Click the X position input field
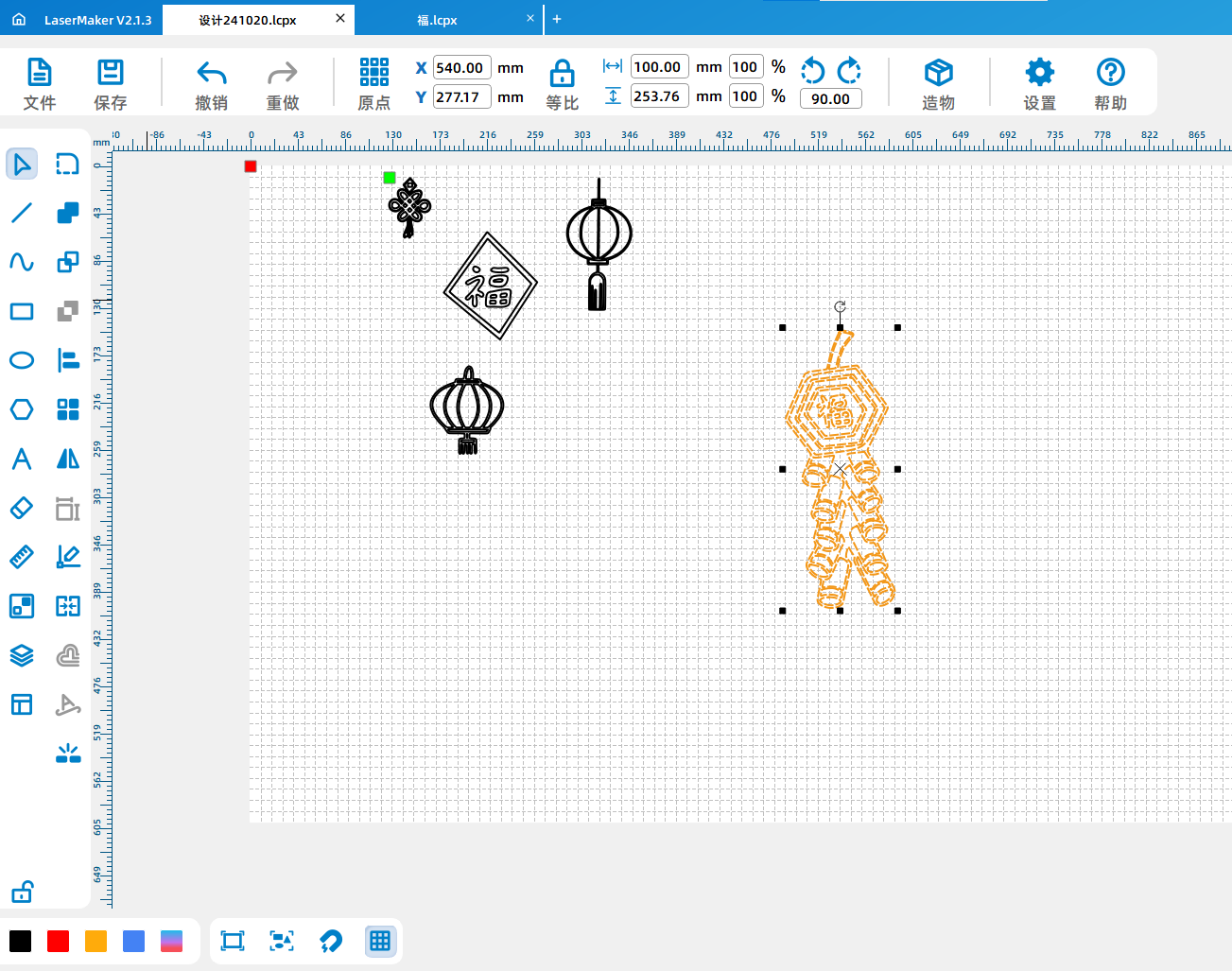Viewport: 1232px width, 971px height. pyautogui.click(x=461, y=68)
